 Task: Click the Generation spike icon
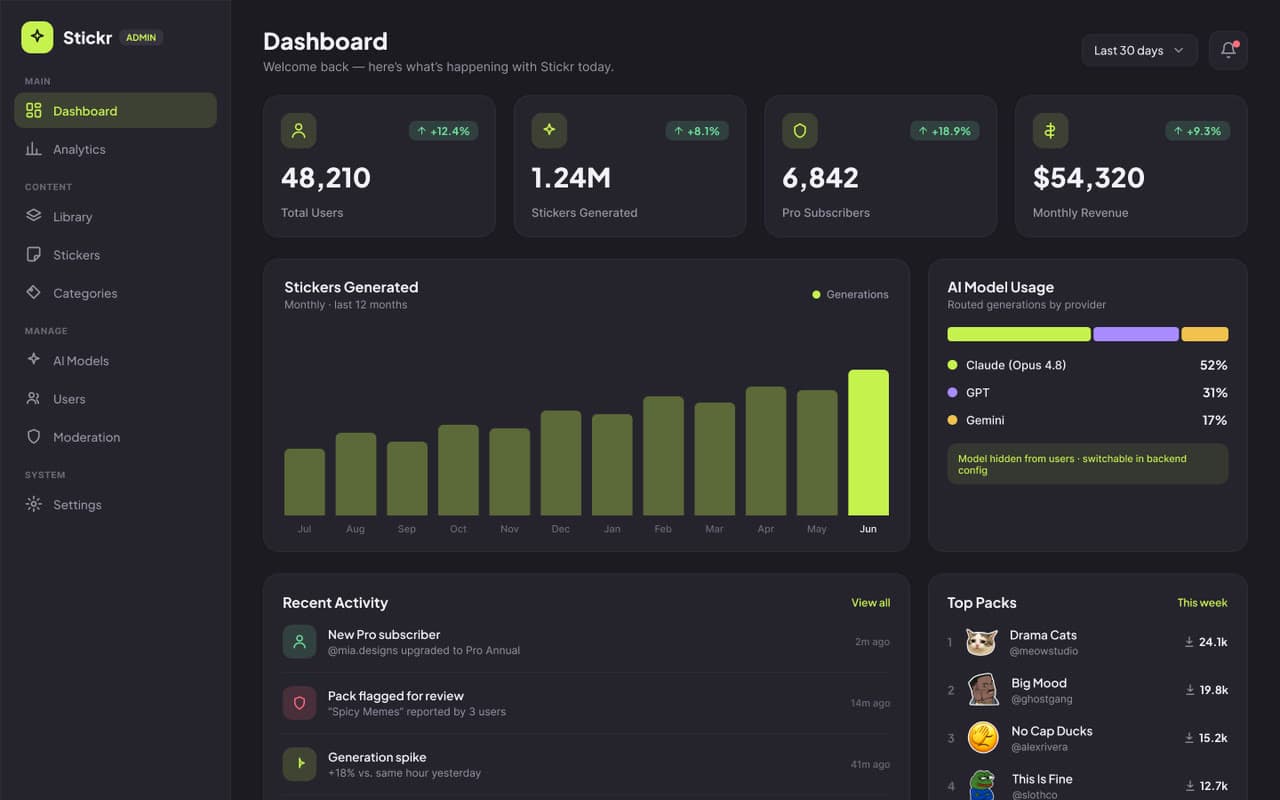tap(299, 764)
